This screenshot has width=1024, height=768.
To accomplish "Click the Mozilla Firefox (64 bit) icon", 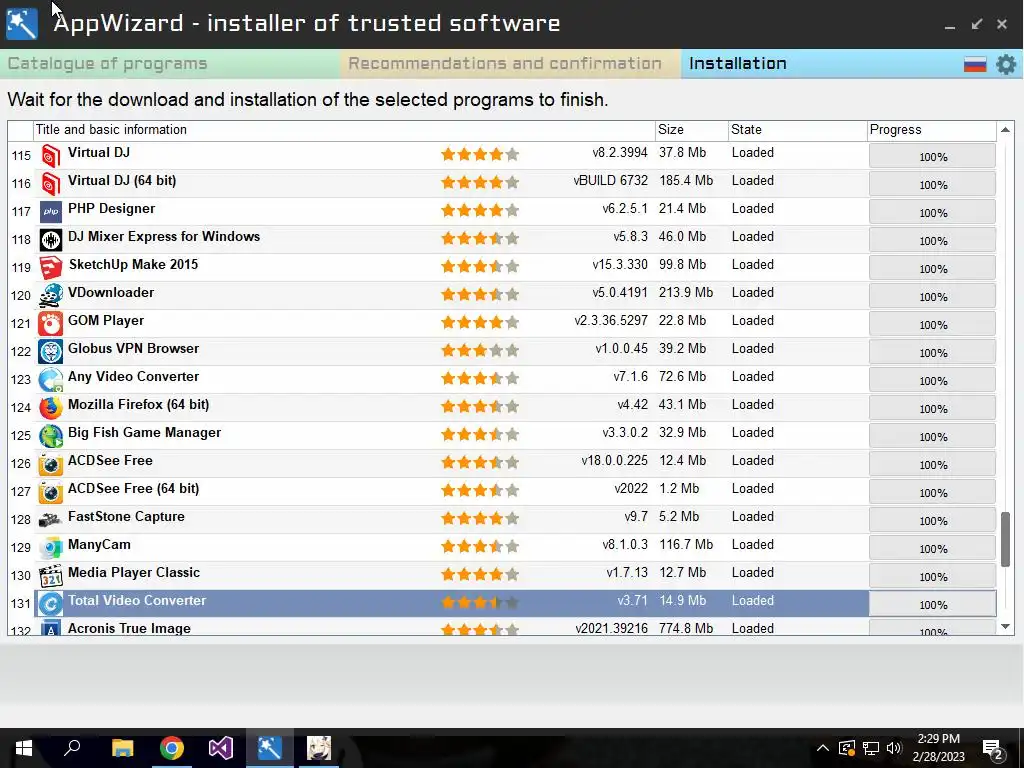I will (x=50, y=408).
